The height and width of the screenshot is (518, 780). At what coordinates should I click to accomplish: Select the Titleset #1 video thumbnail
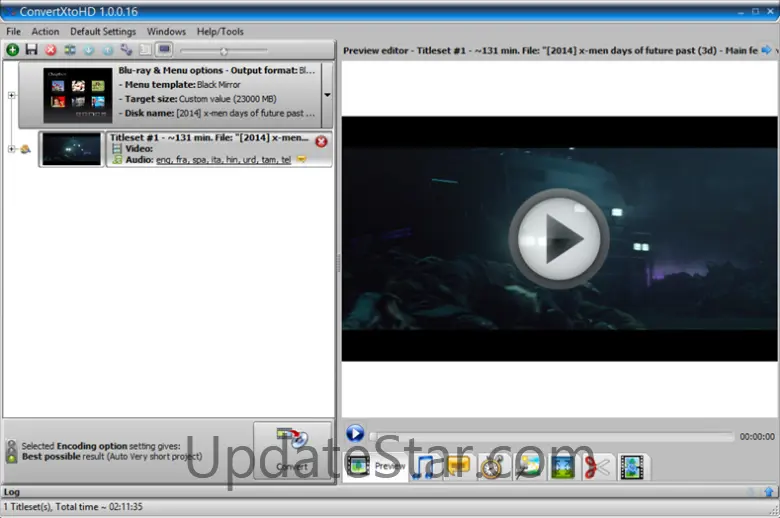coord(71,149)
